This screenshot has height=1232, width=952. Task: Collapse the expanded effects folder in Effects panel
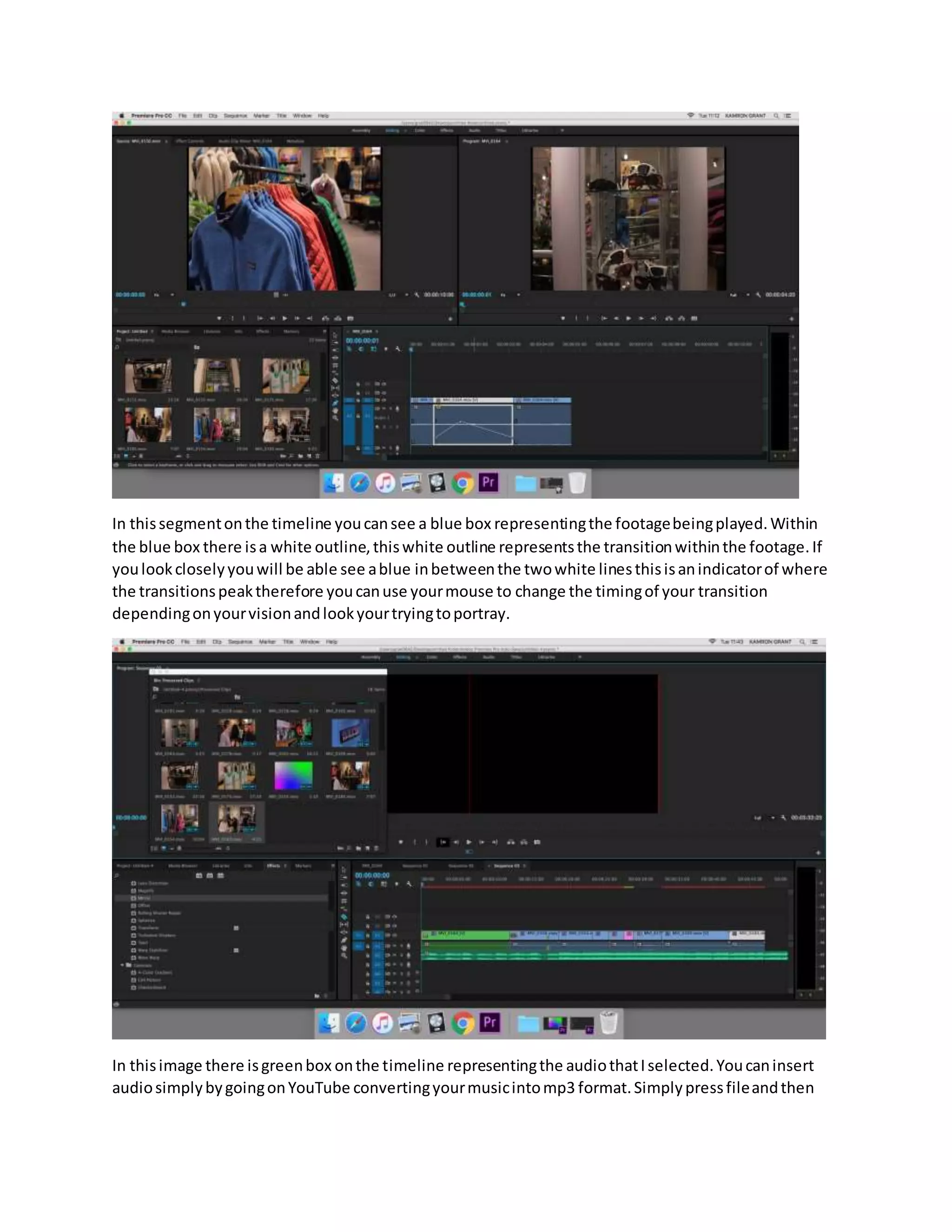(122, 965)
